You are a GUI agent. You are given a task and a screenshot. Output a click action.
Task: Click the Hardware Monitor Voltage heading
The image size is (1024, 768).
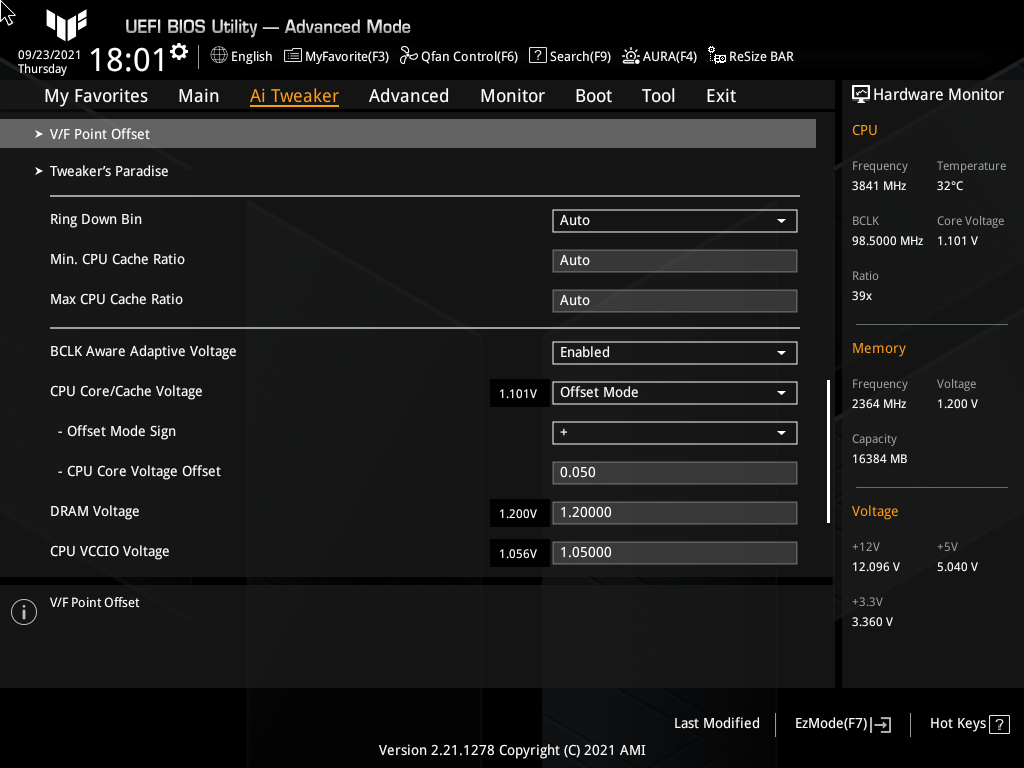coord(875,511)
